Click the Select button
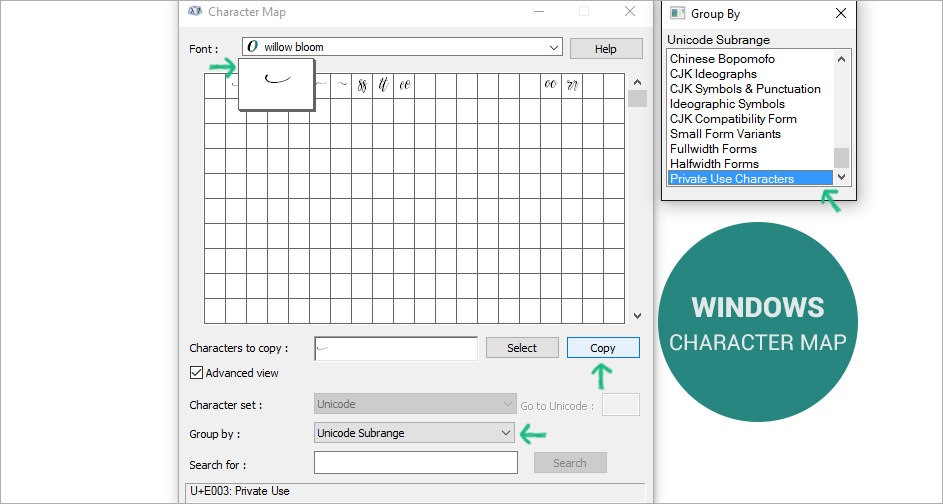The image size is (943, 504). click(x=521, y=348)
